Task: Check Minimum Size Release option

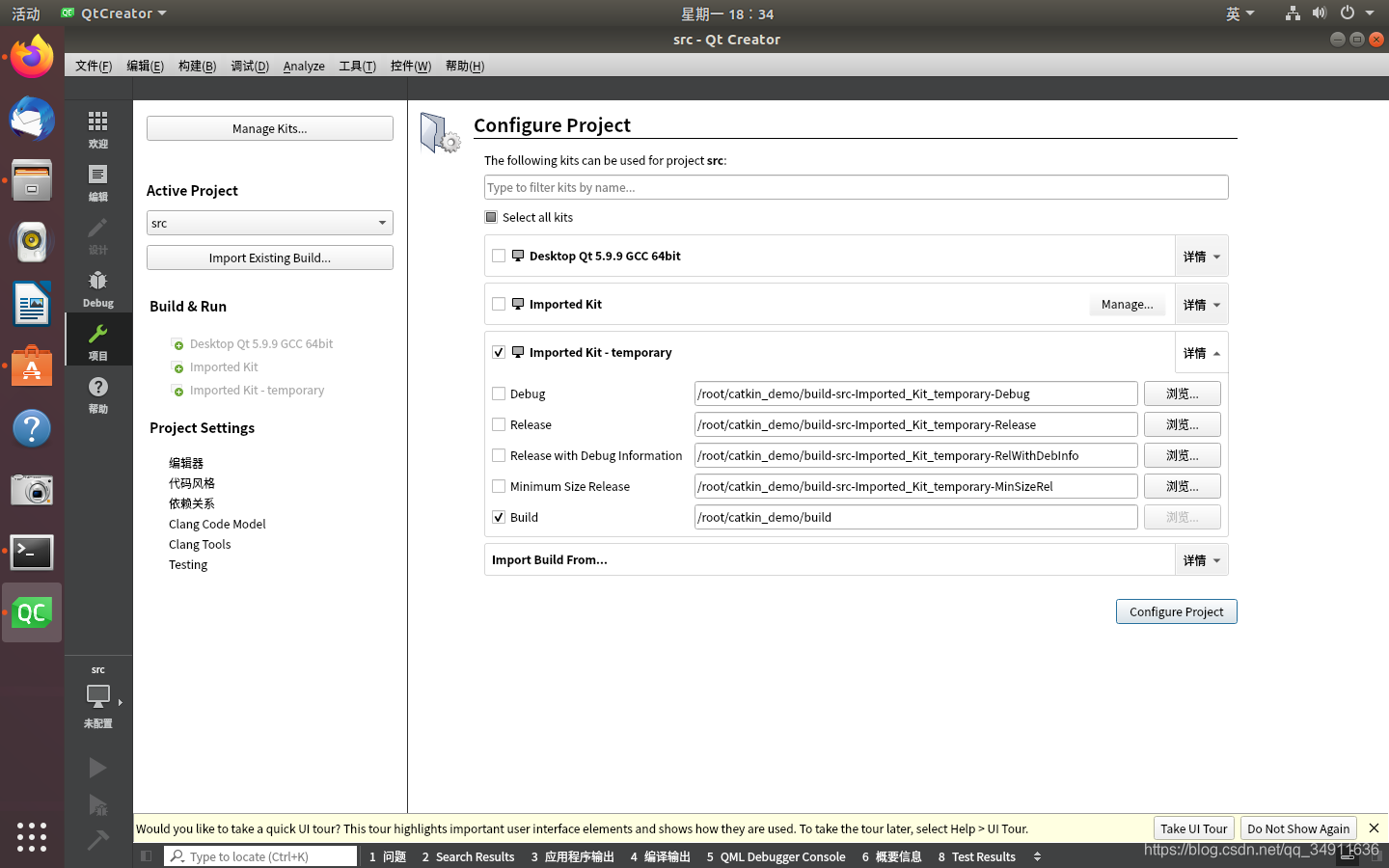Action: click(499, 486)
